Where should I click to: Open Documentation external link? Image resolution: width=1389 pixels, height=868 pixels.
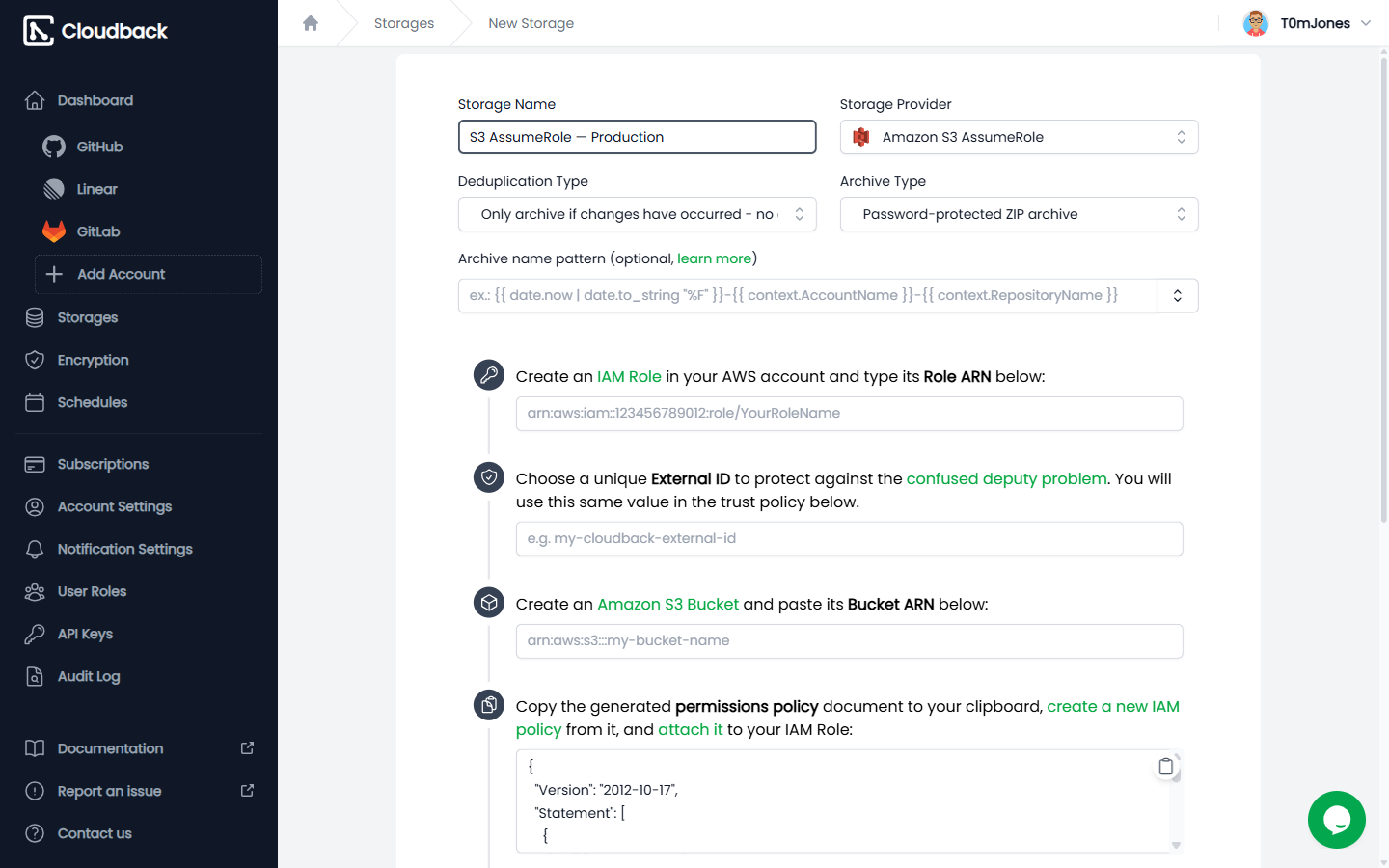coord(139,748)
